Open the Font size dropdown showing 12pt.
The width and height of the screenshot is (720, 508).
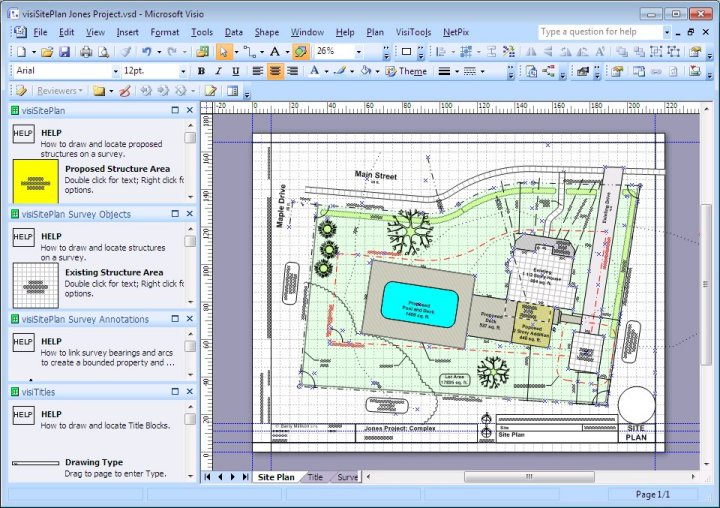coord(183,72)
